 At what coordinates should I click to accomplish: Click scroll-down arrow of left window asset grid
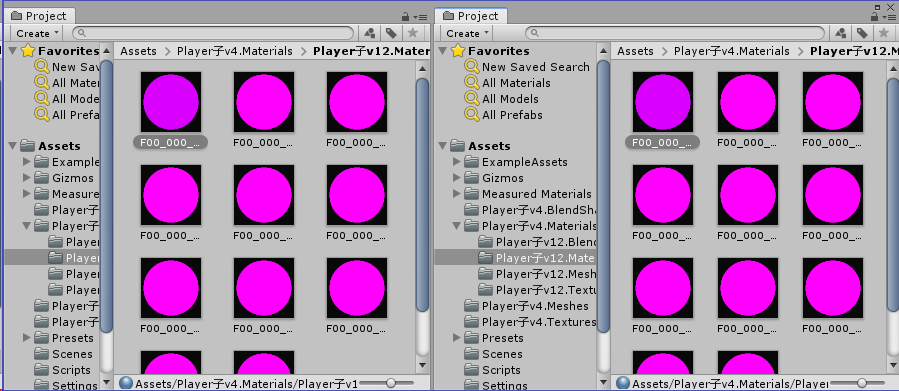(423, 365)
